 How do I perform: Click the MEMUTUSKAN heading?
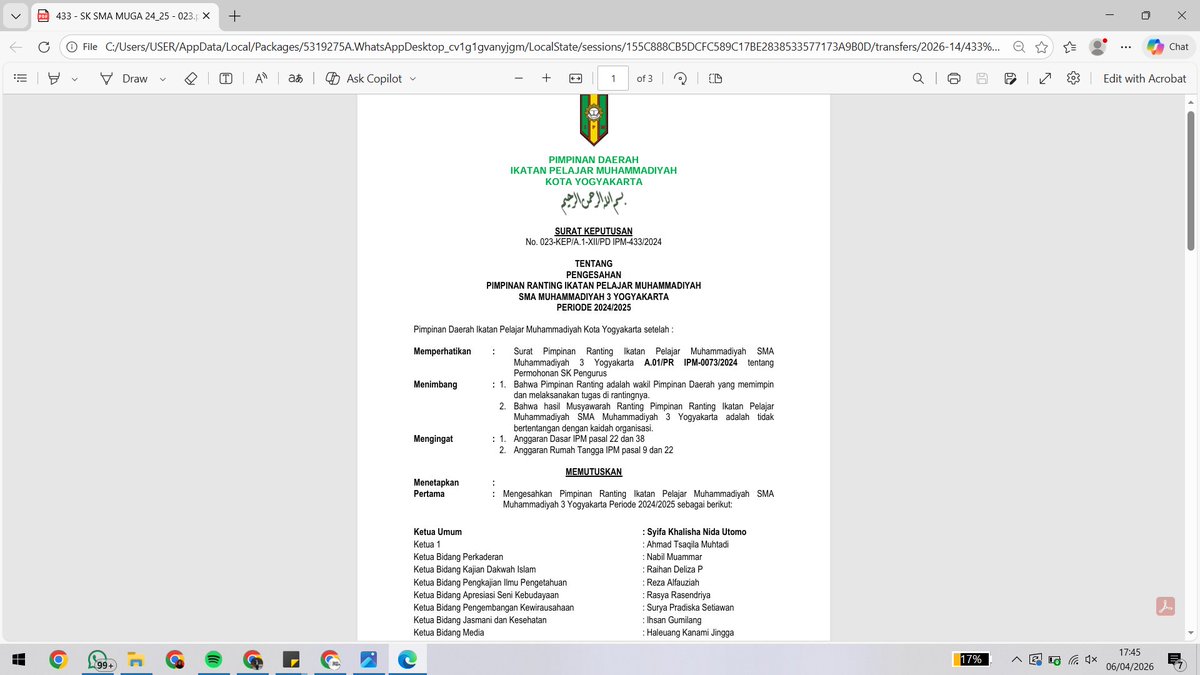(593, 471)
